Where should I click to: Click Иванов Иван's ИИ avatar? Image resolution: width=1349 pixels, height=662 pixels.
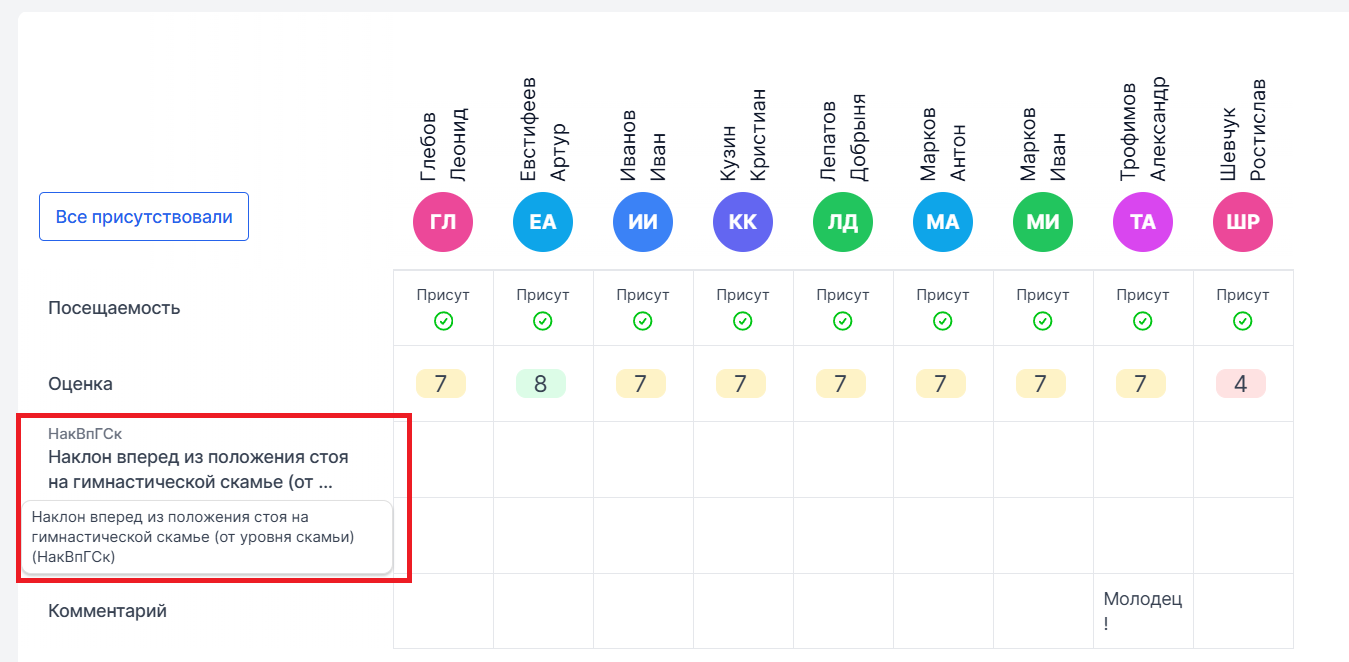pyautogui.click(x=642, y=222)
